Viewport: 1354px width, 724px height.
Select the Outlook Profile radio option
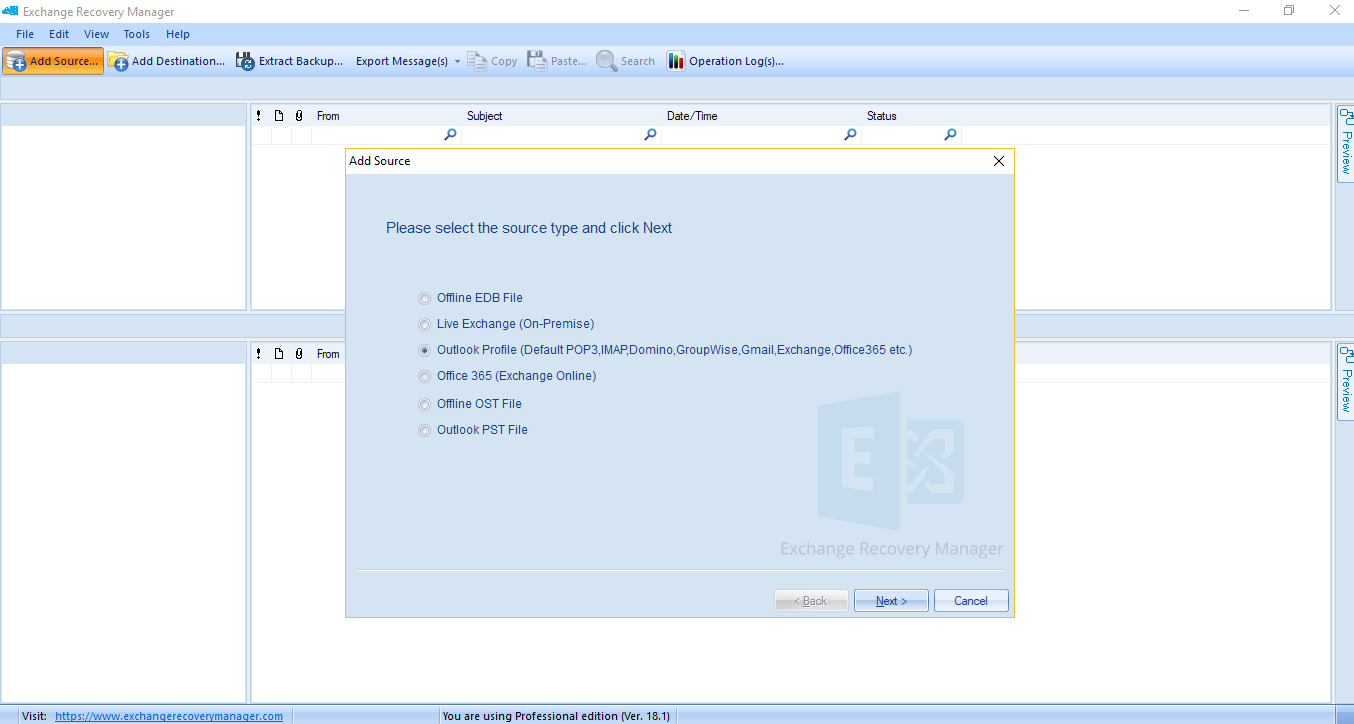click(x=425, y=350)
